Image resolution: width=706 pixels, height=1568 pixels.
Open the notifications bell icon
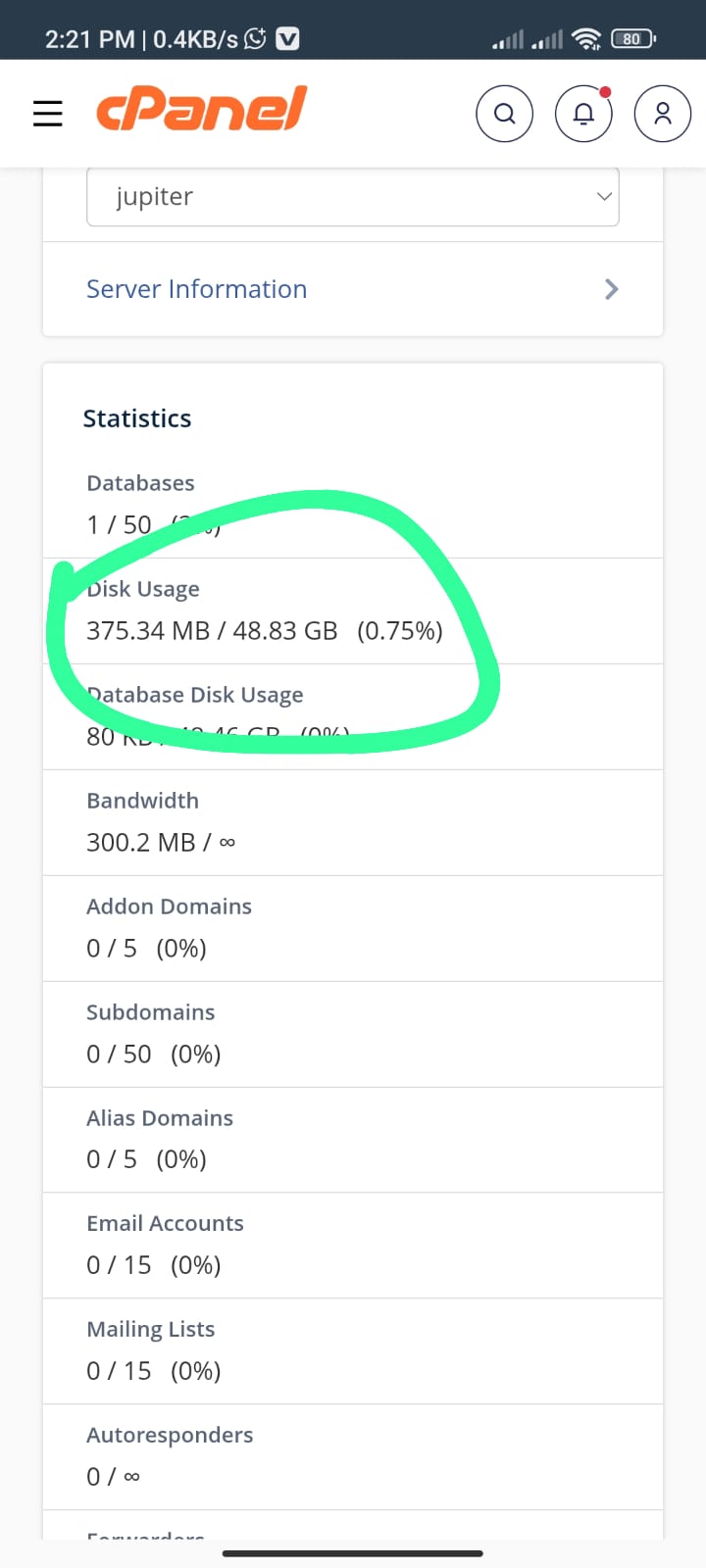[x=583, y=114]
